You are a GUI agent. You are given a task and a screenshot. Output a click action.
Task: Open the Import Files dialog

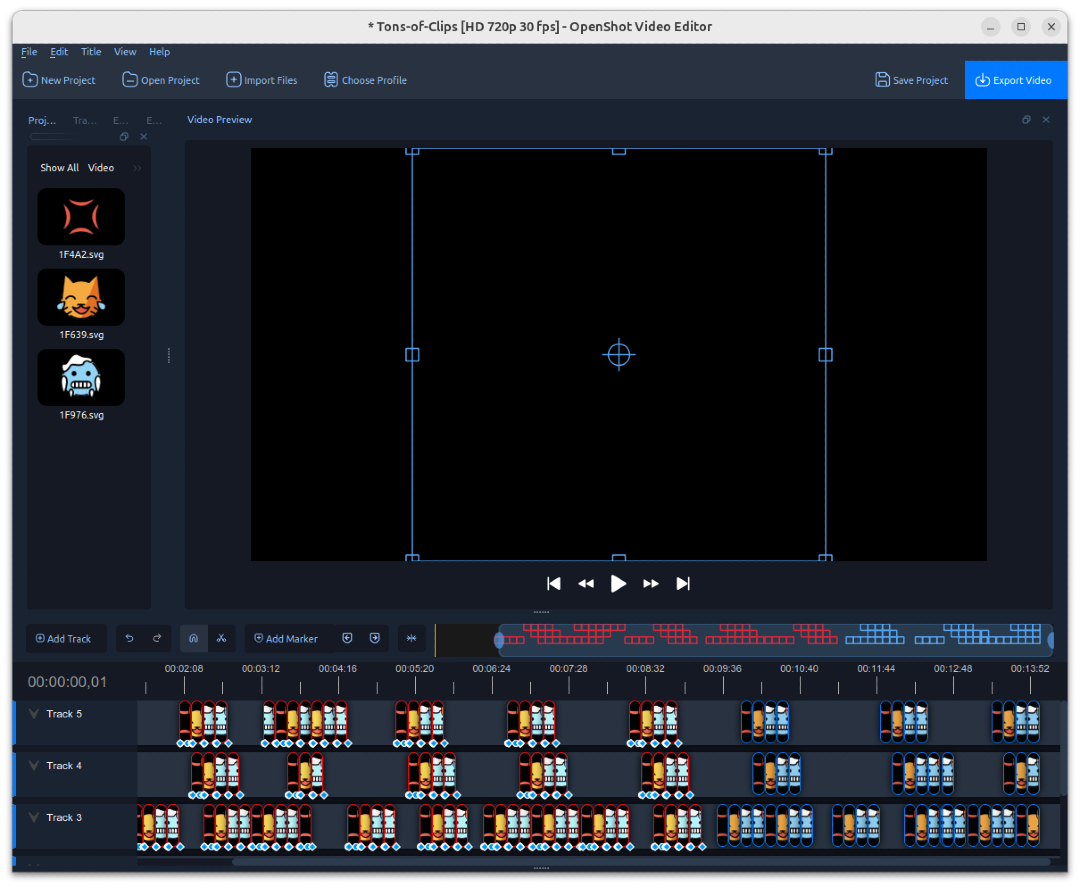[x=262, y=80]
